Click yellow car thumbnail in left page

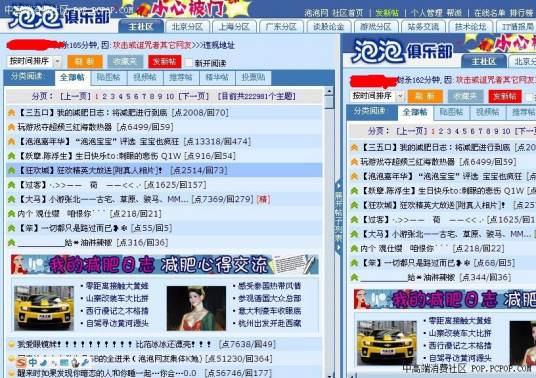click(44, 308)
